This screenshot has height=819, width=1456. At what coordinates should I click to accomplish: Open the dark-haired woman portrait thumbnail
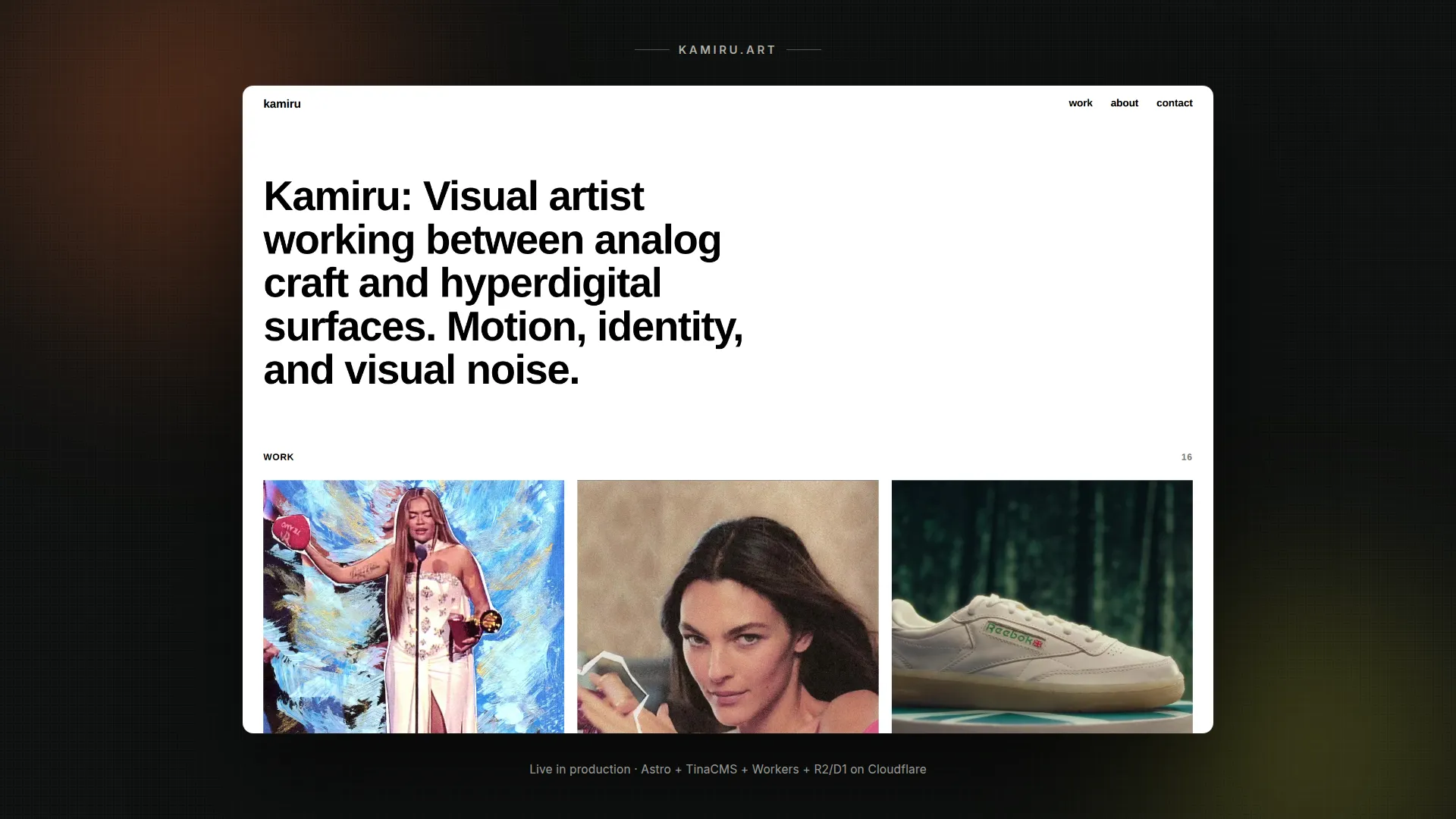[728, 607]
